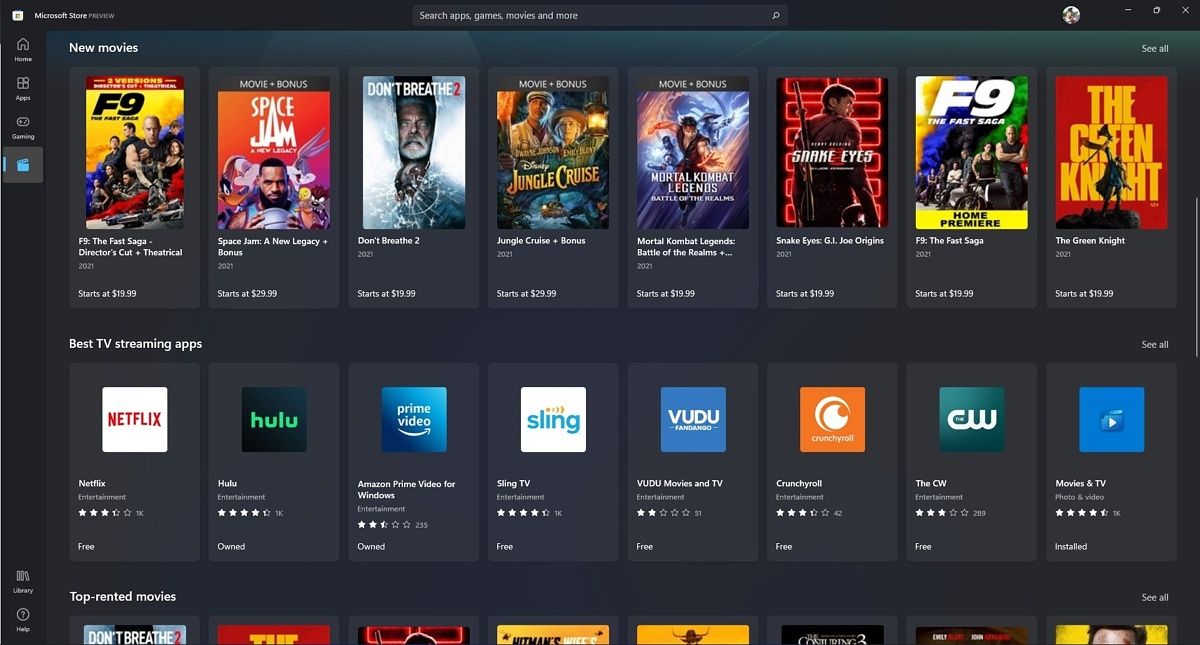Screen dimensions: 1200x645
Task: Click 'The Green Knight' title text
Action: 1090,241
